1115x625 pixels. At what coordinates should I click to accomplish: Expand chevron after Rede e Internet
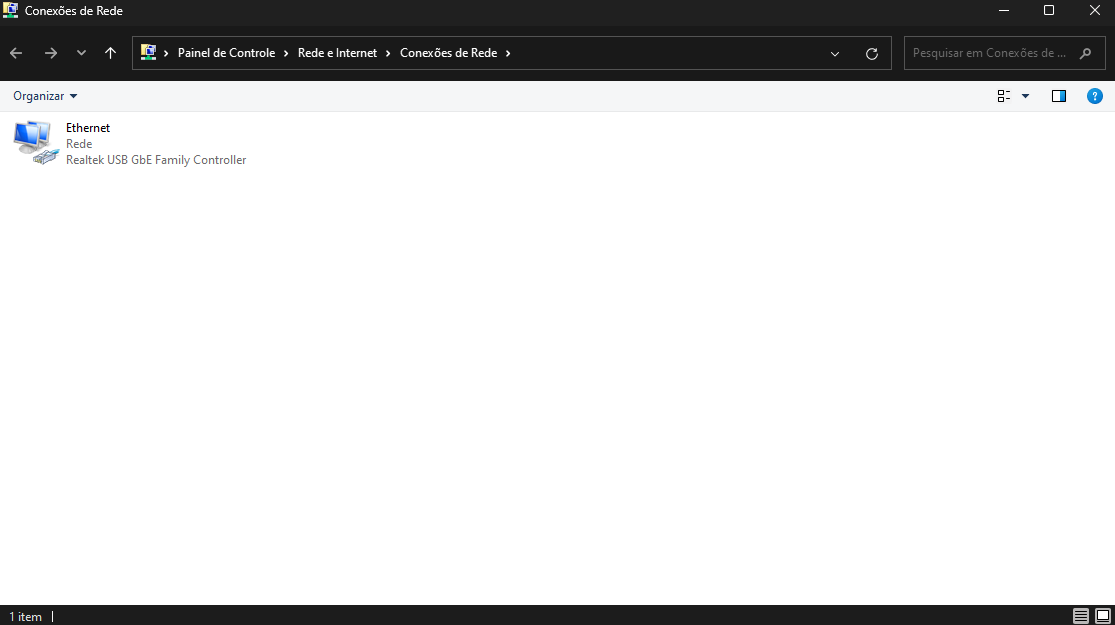388,53
